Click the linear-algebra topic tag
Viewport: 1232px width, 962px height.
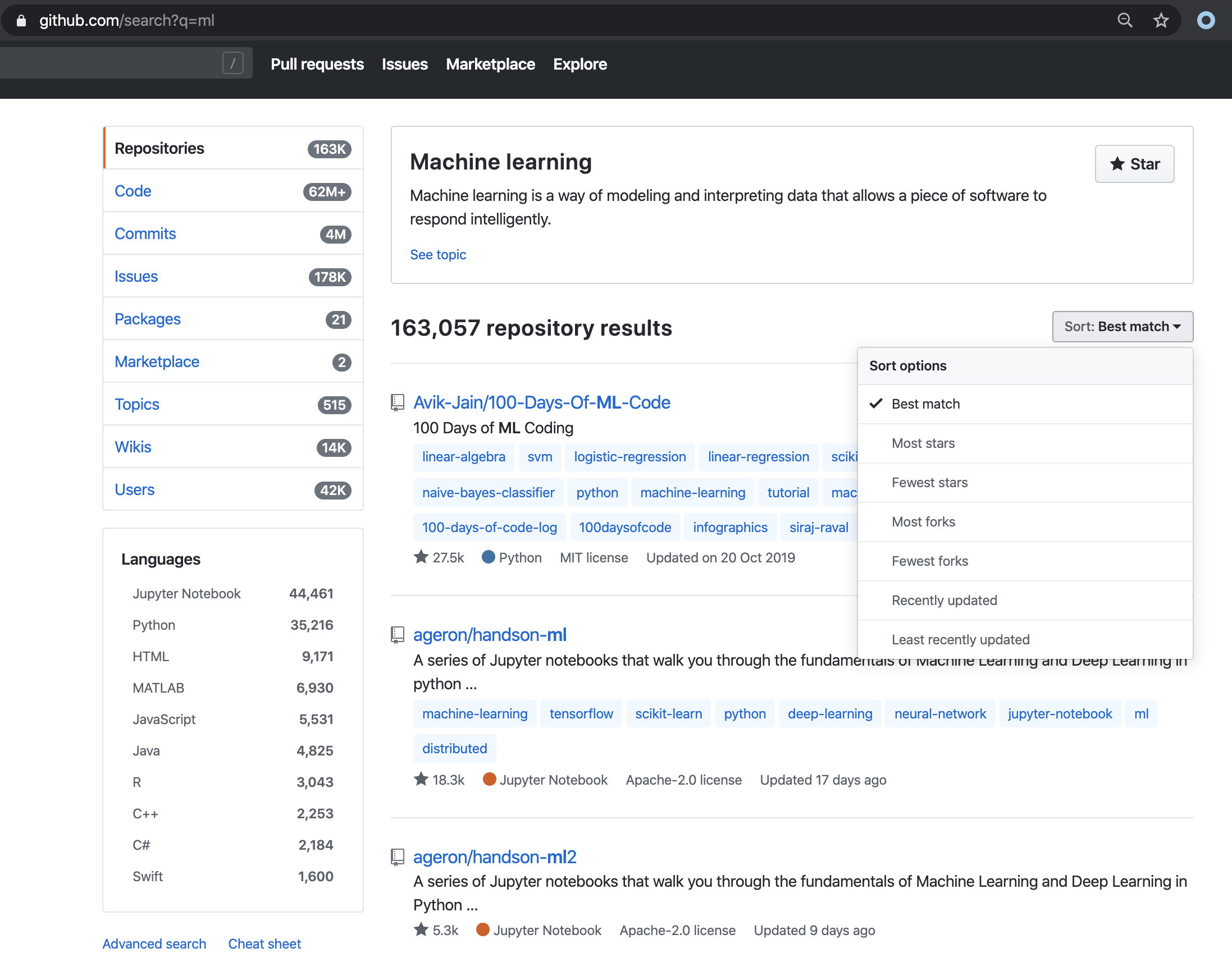(463, 457)
